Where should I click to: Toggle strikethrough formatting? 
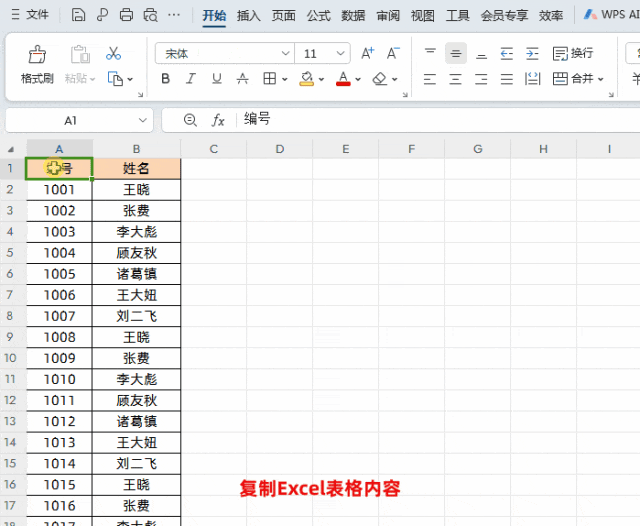[242, 78]
